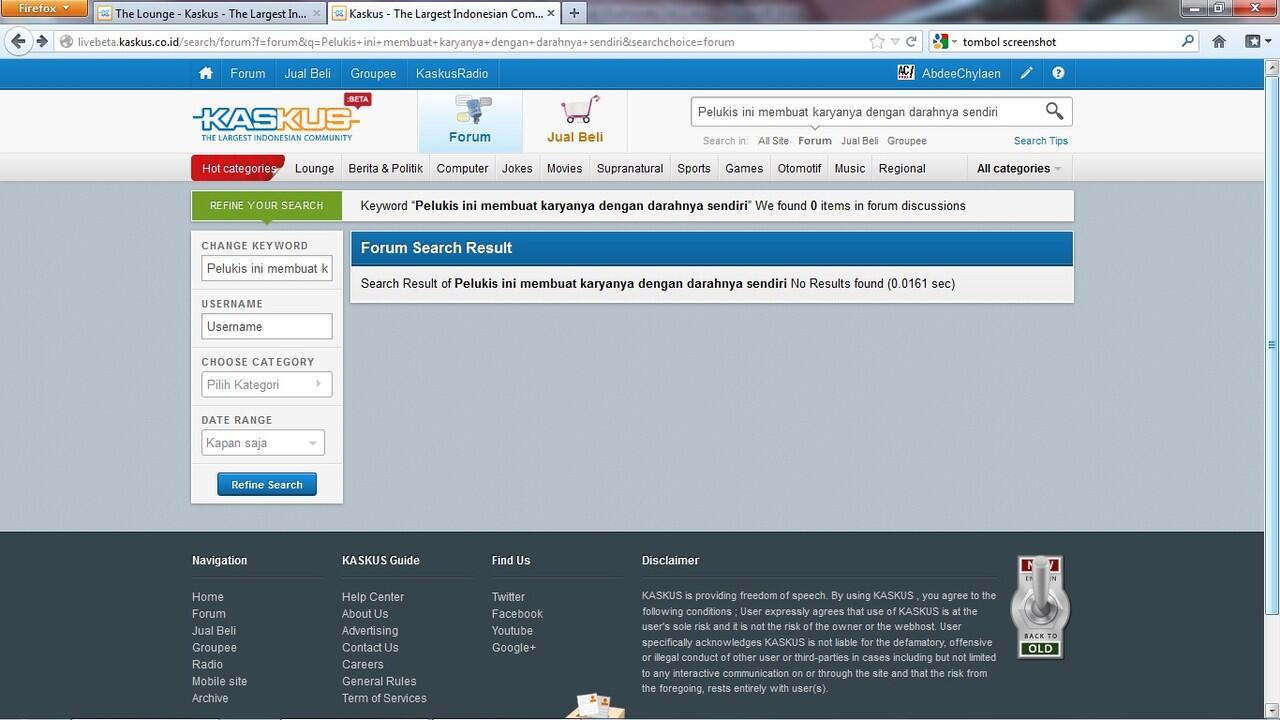Screen dimensions: 1280x720
Task: Reload the page with the refresh icon
Action: 911,42
